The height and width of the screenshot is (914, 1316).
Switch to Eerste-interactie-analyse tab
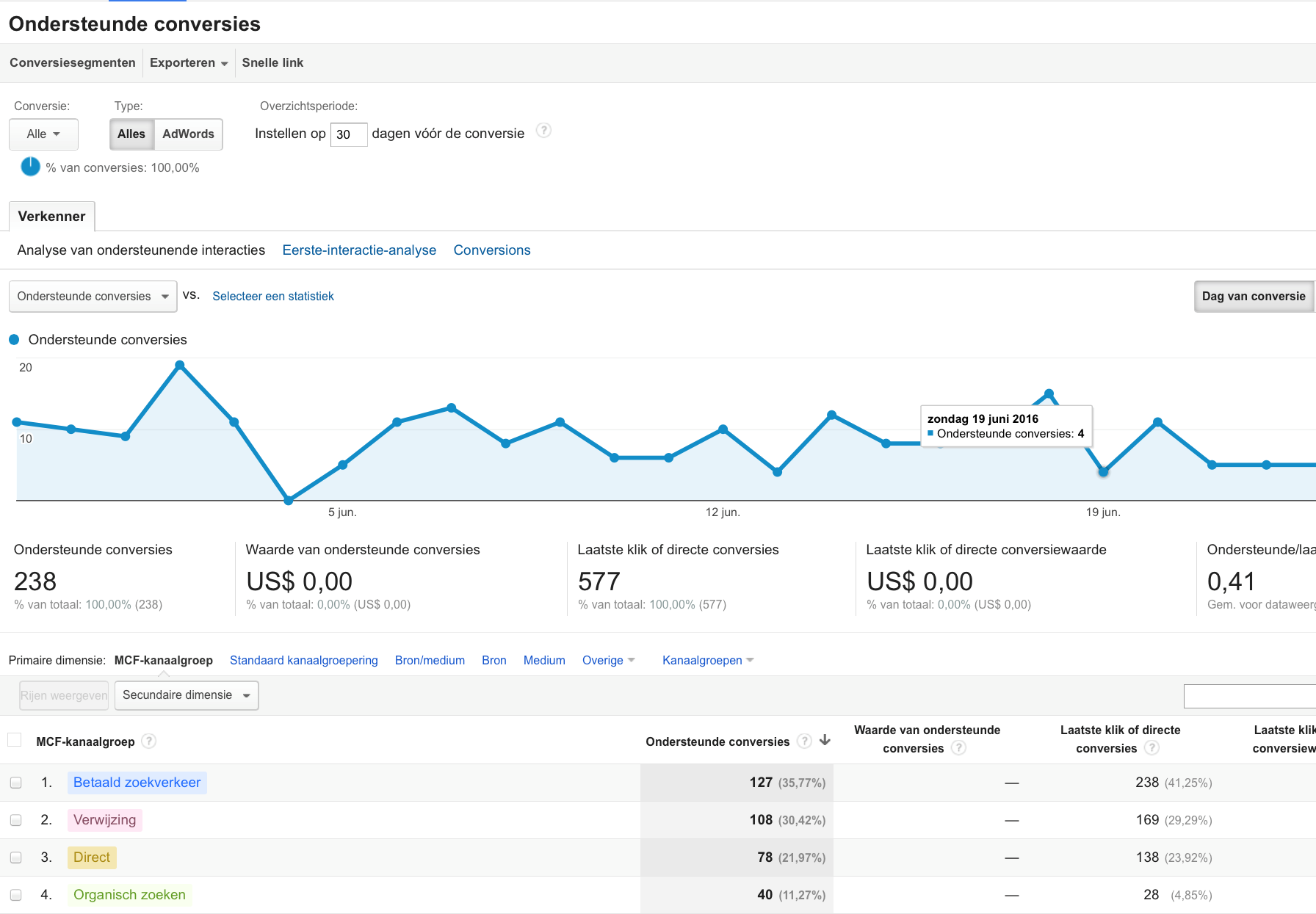point(359,250)
